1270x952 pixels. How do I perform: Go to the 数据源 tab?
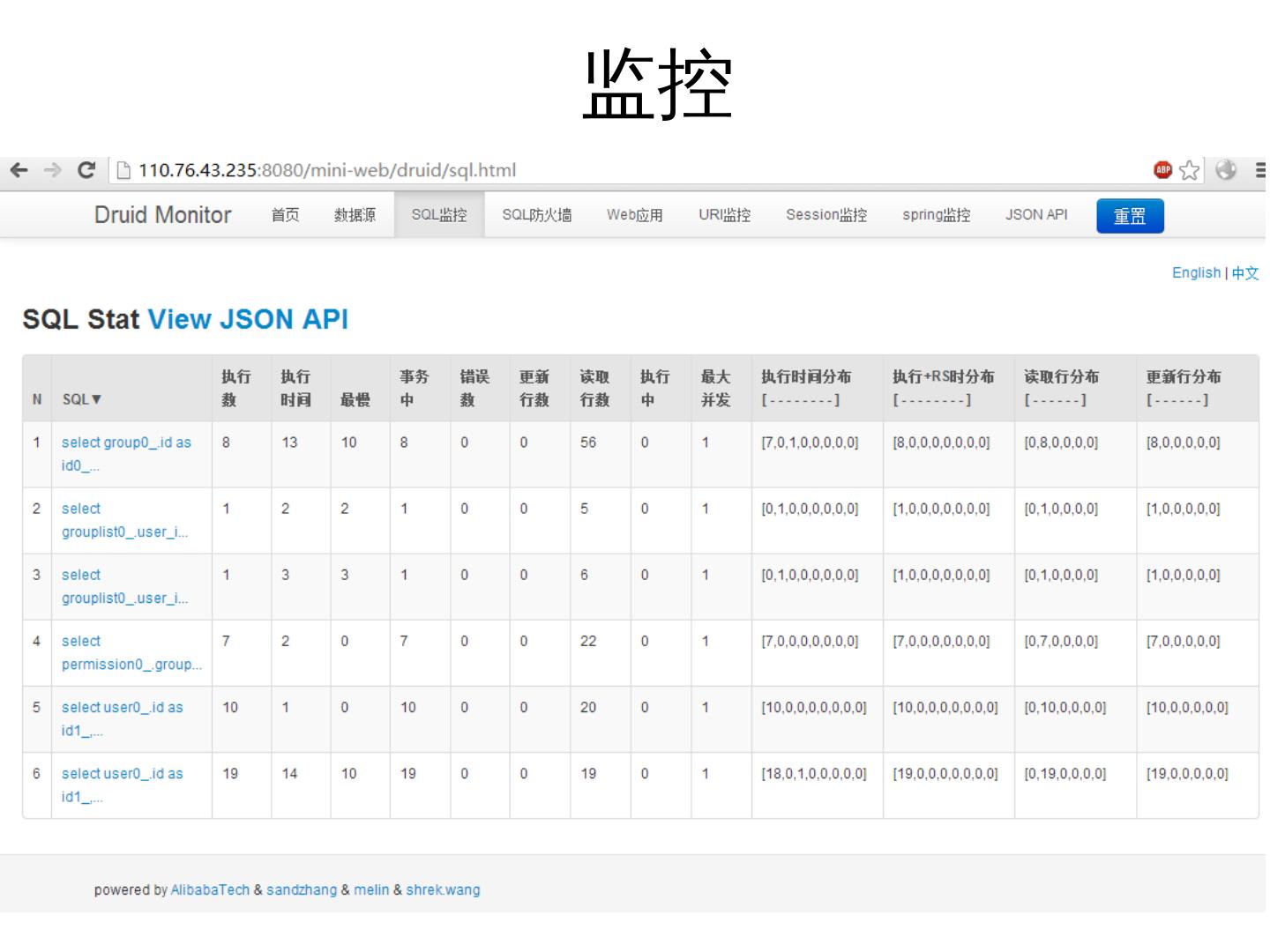point(355,215)
